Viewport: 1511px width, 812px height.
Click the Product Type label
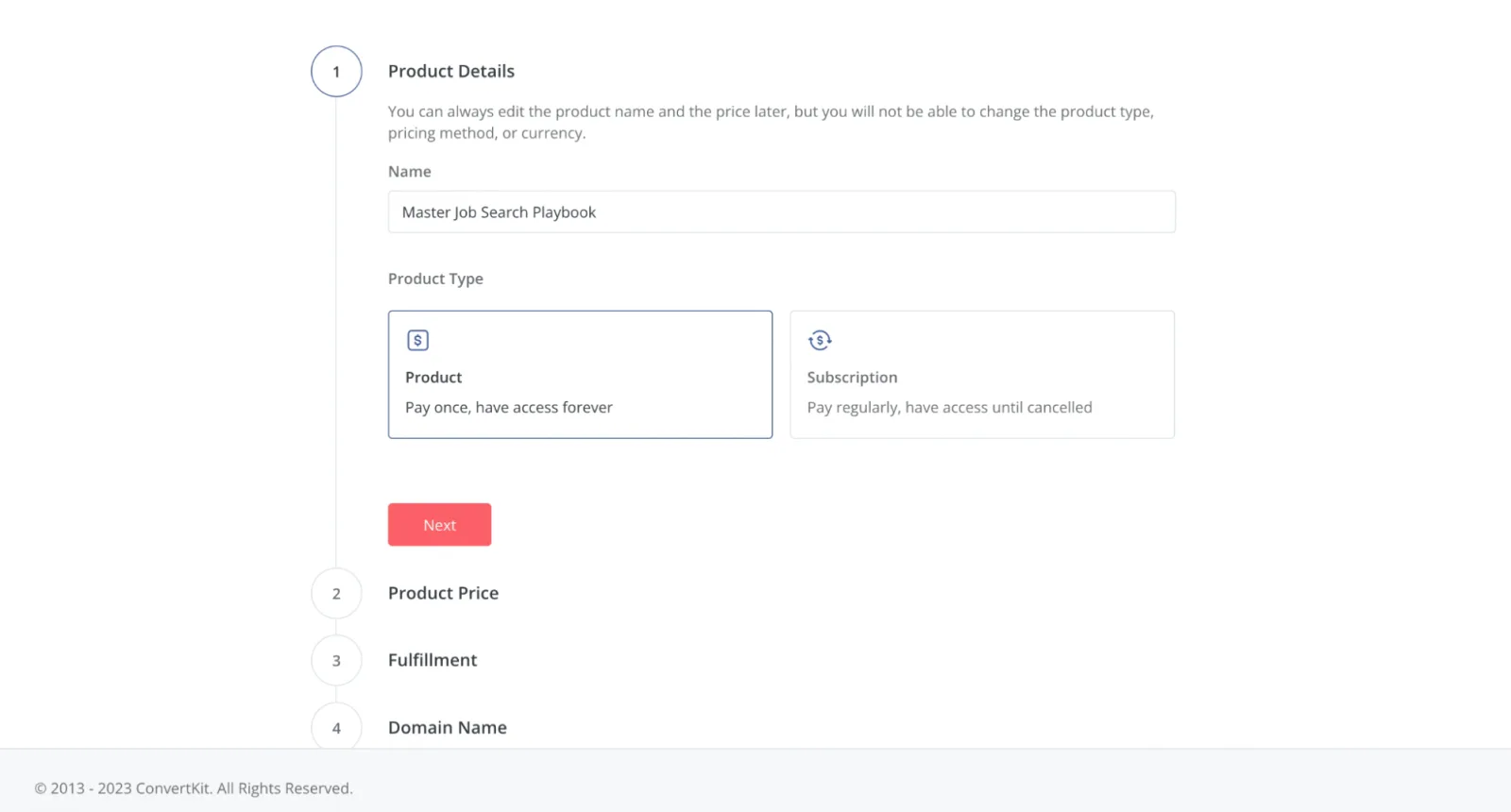coord(435,279)
